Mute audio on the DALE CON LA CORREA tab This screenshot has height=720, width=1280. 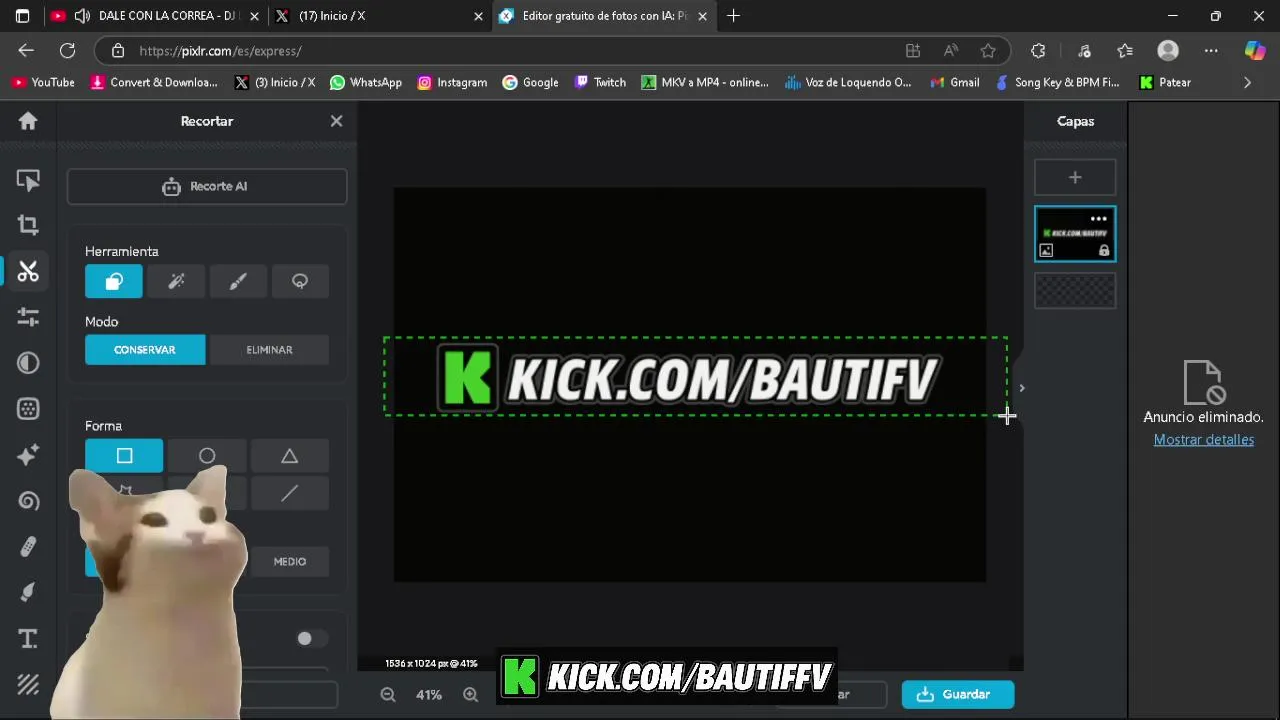point(81,16)
